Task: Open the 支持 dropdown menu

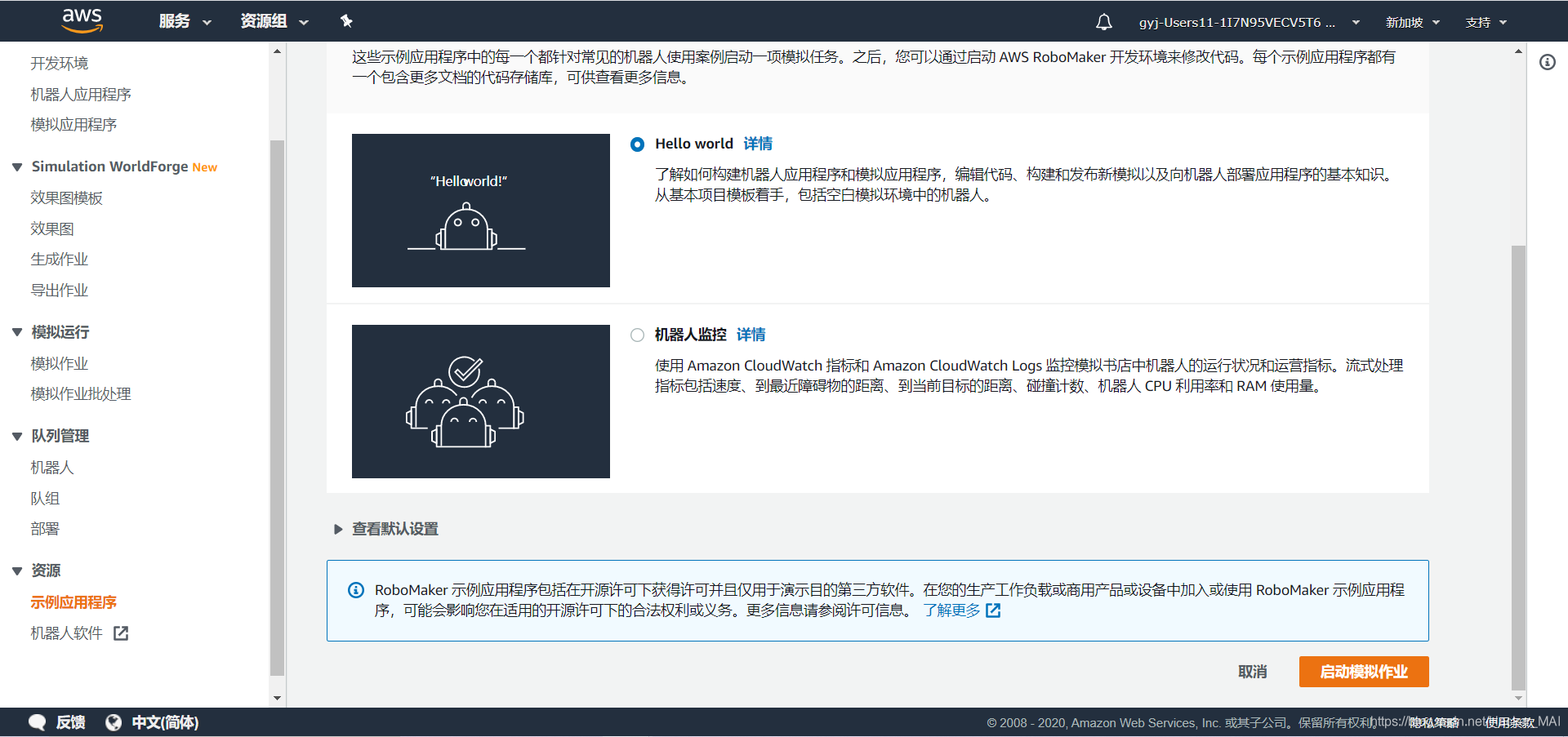Action: pos(1486,22)
